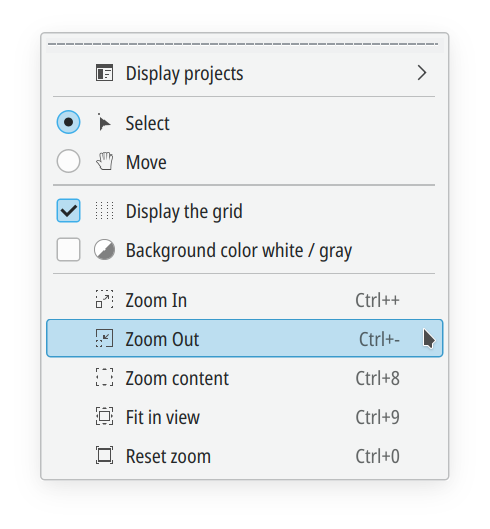Check the Background color white / gray checkbox
490x529 pixels.
69,250
